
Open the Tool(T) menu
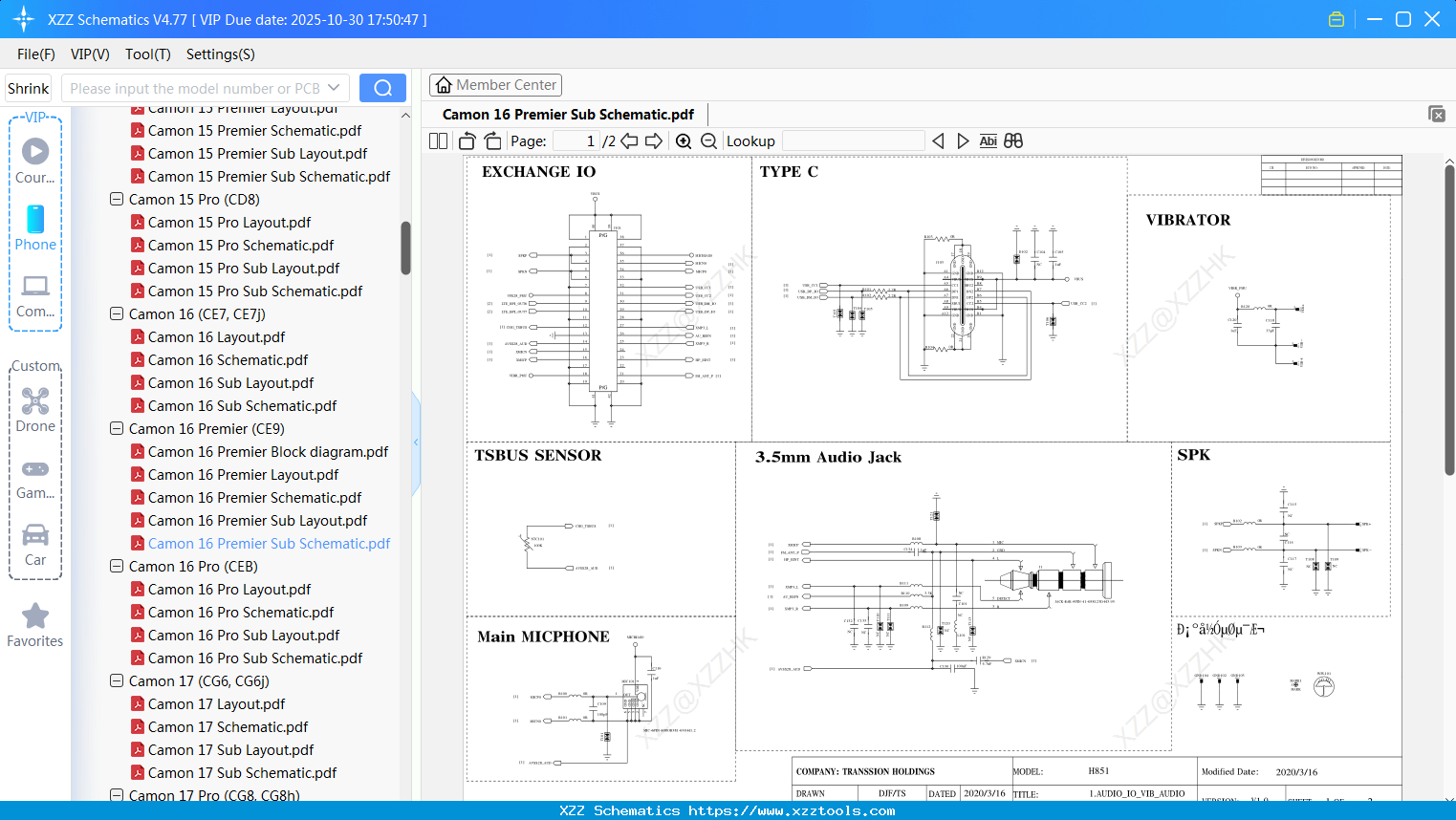pyautogui.click(x=147, y=54)
